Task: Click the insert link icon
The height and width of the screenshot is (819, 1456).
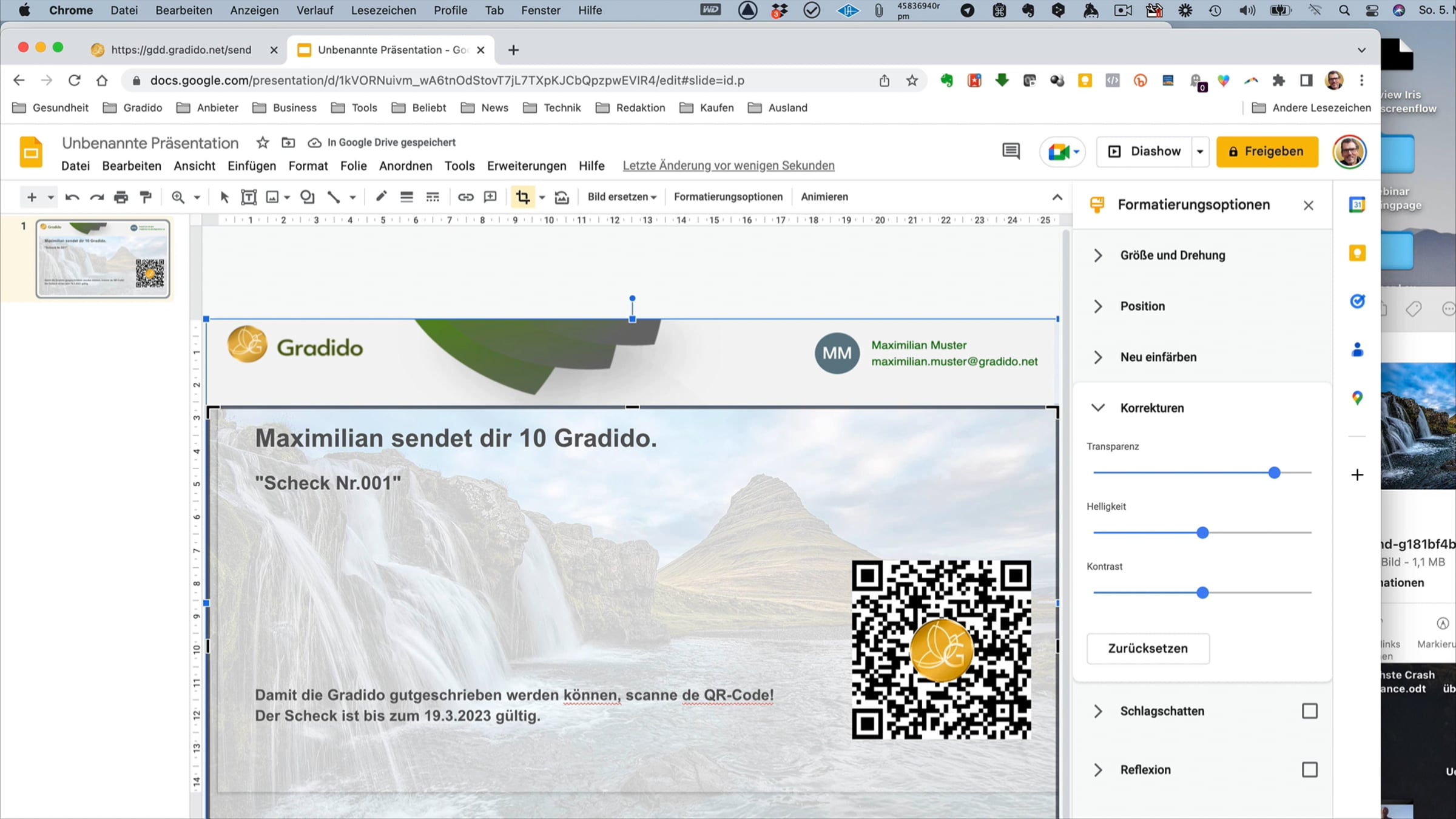Action: tap(465, 197)
